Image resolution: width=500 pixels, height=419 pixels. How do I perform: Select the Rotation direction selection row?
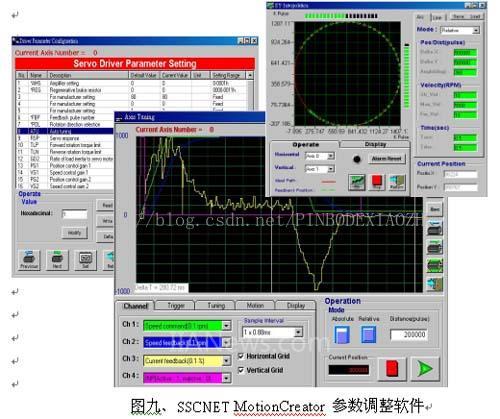click(65, 124)
